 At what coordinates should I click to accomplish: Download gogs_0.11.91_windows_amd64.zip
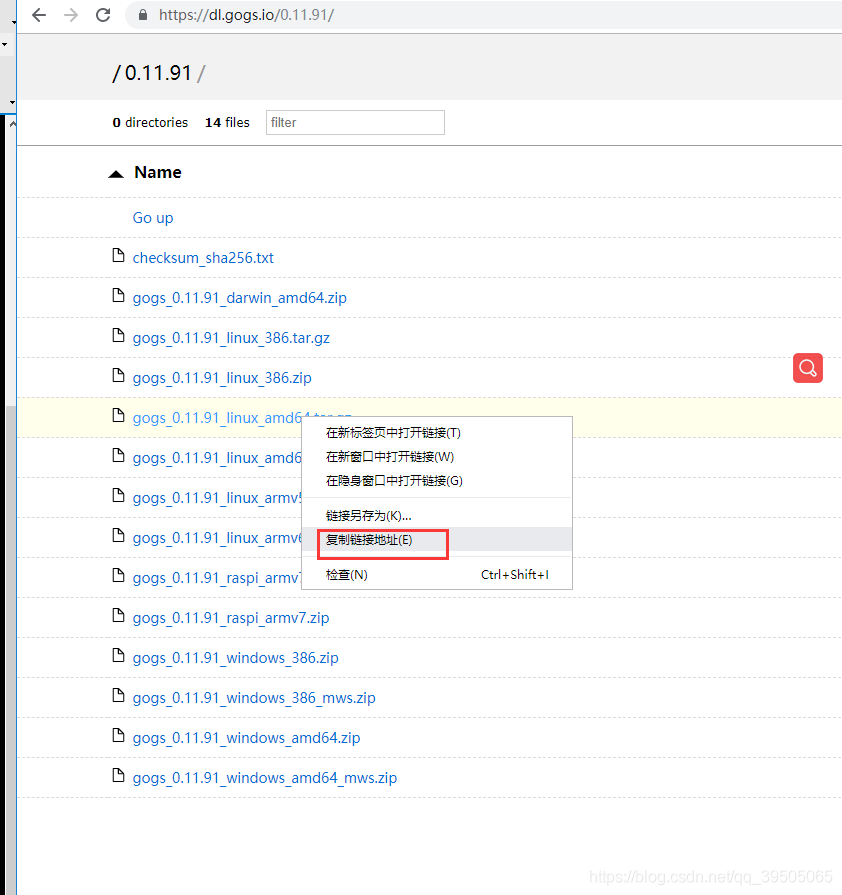point(247,737)
